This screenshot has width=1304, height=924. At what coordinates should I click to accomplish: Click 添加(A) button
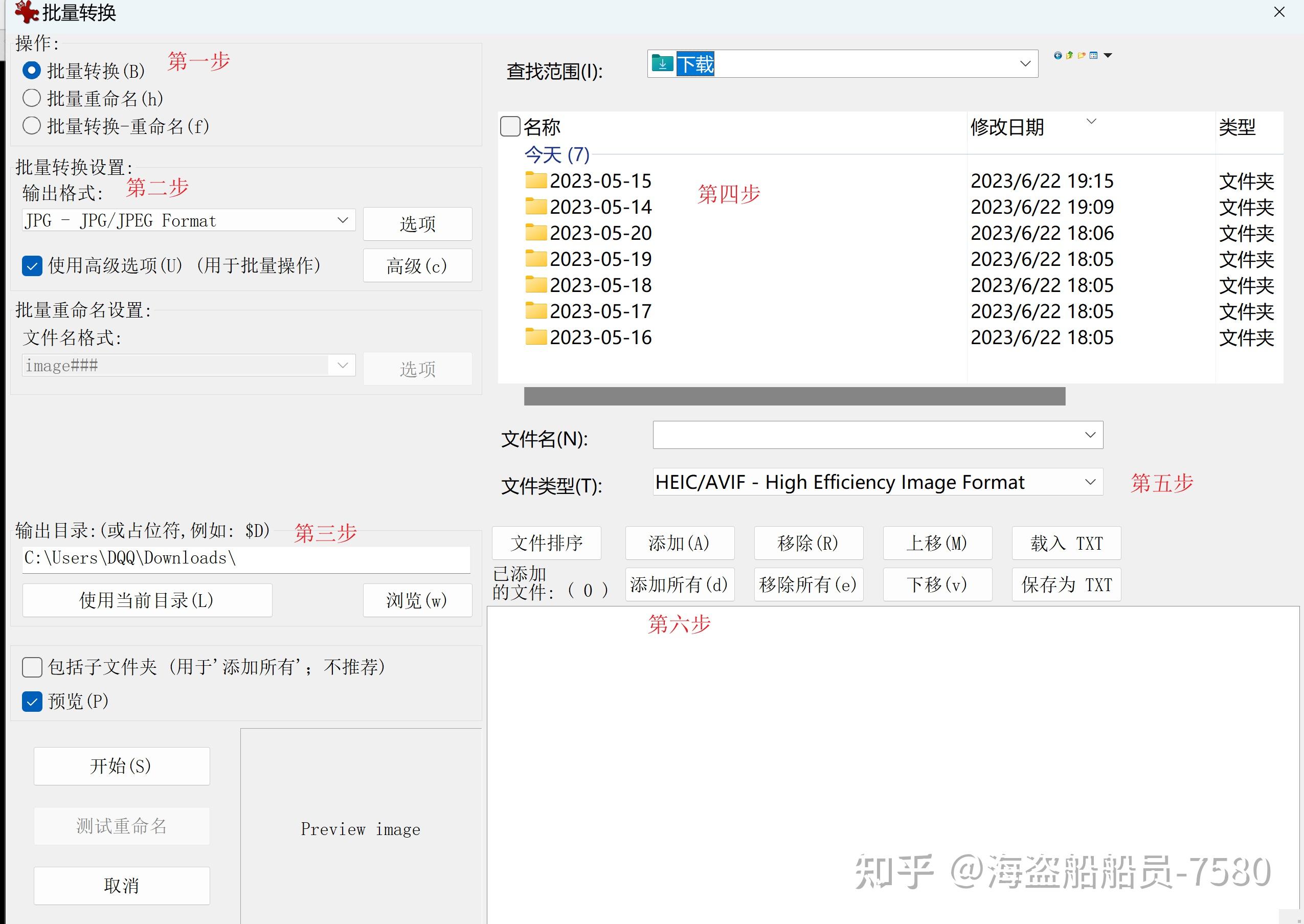(680, 543)
